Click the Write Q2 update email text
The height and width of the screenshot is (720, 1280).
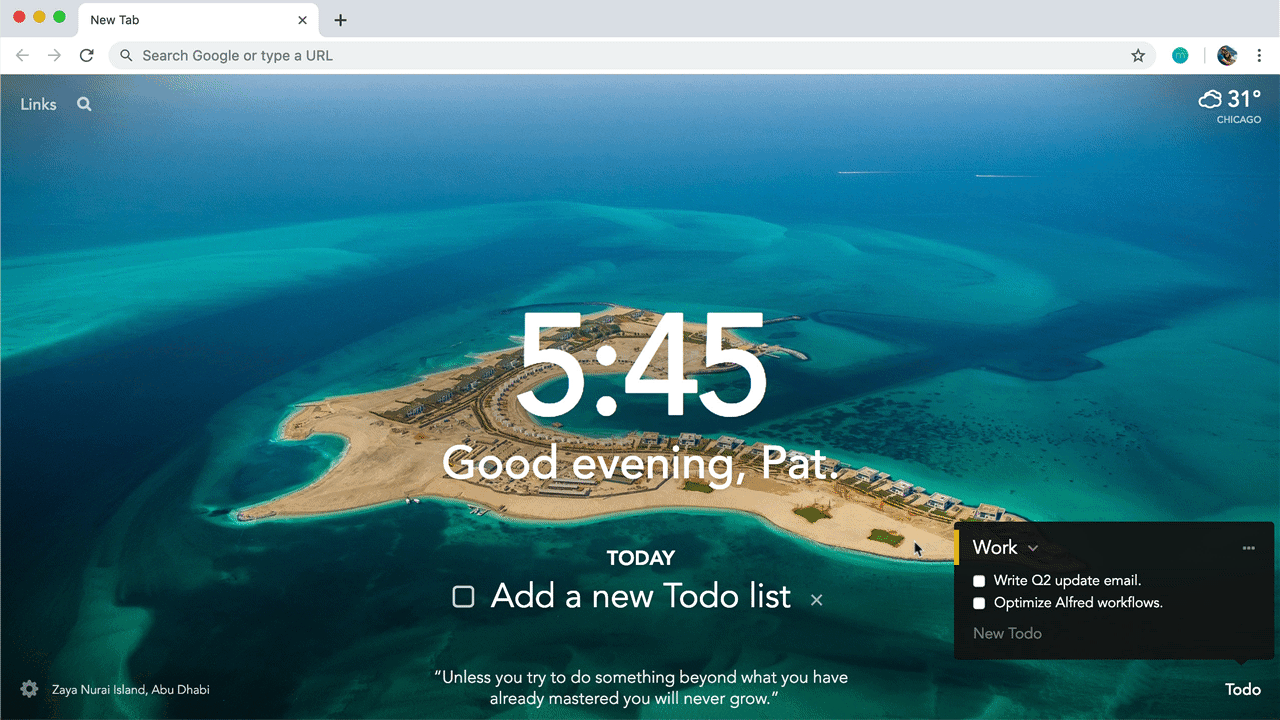(1067, 581)
